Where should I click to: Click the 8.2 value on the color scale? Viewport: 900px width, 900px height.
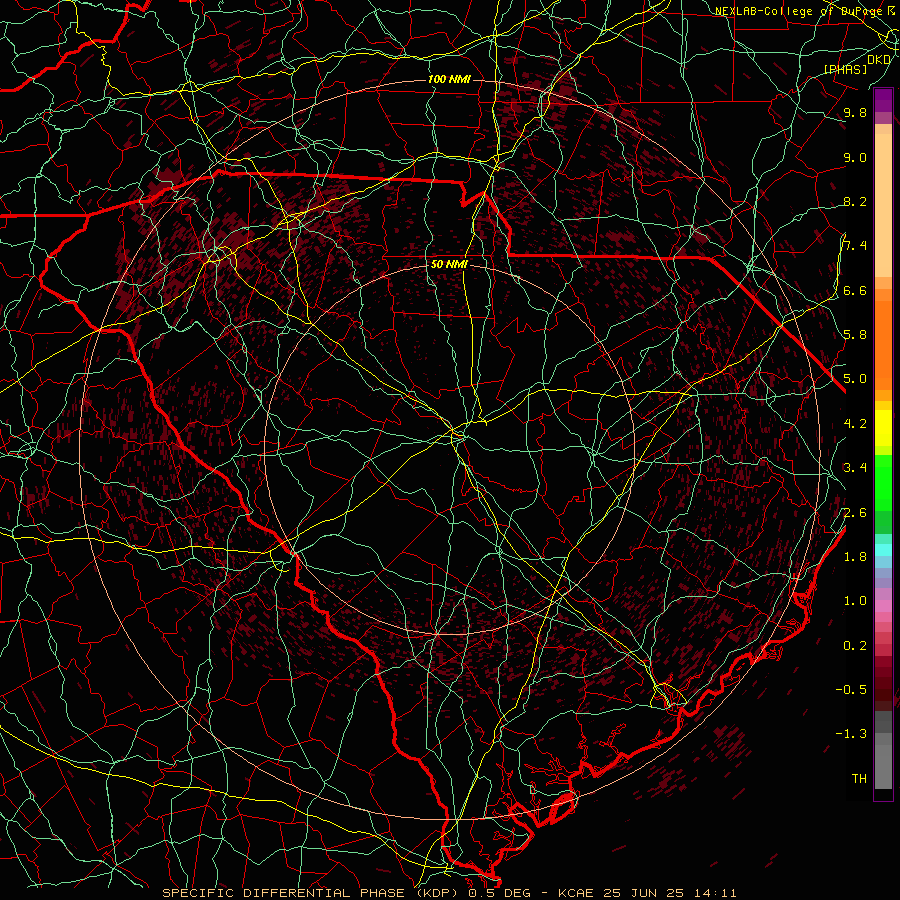coord(855,202)
